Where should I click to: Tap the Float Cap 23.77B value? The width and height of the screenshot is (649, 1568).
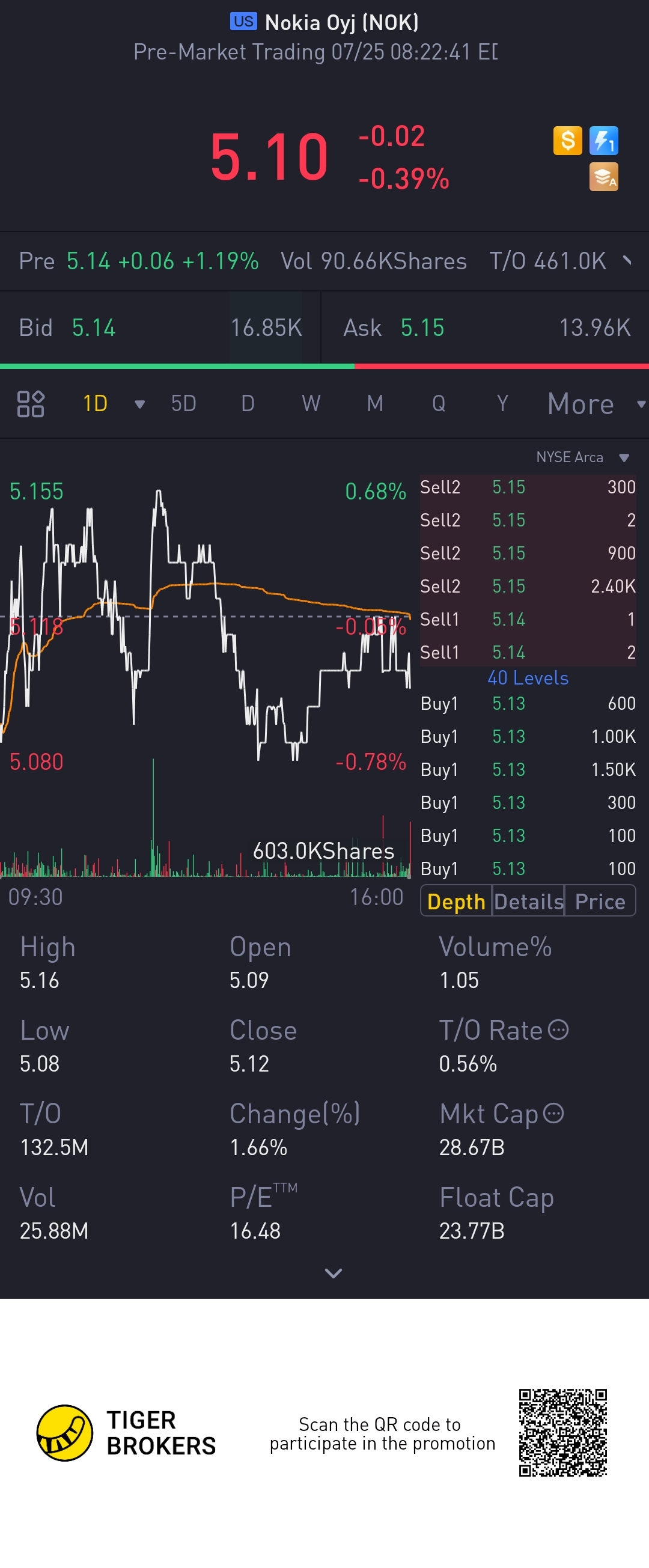point(472,1231)
